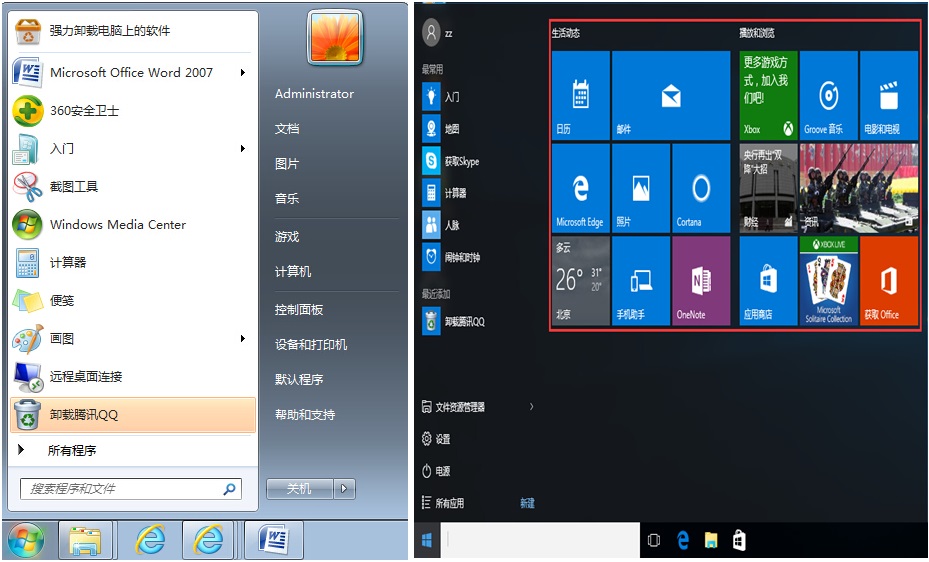Open Administrator folder link
The image size is (929, 562).
314,94
